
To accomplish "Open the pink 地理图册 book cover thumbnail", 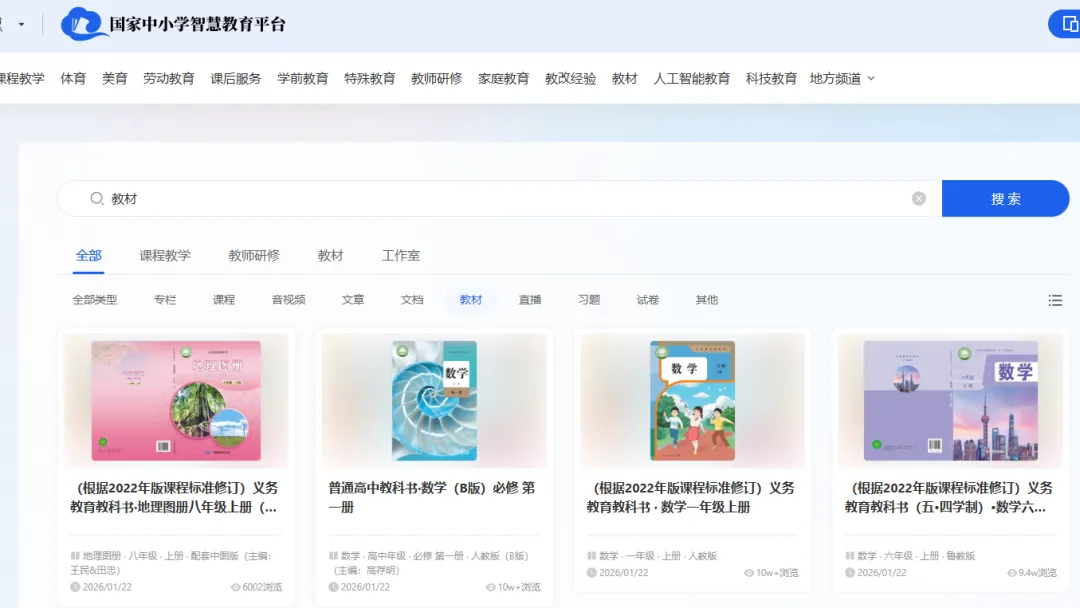I will click(x=176, y=400).
